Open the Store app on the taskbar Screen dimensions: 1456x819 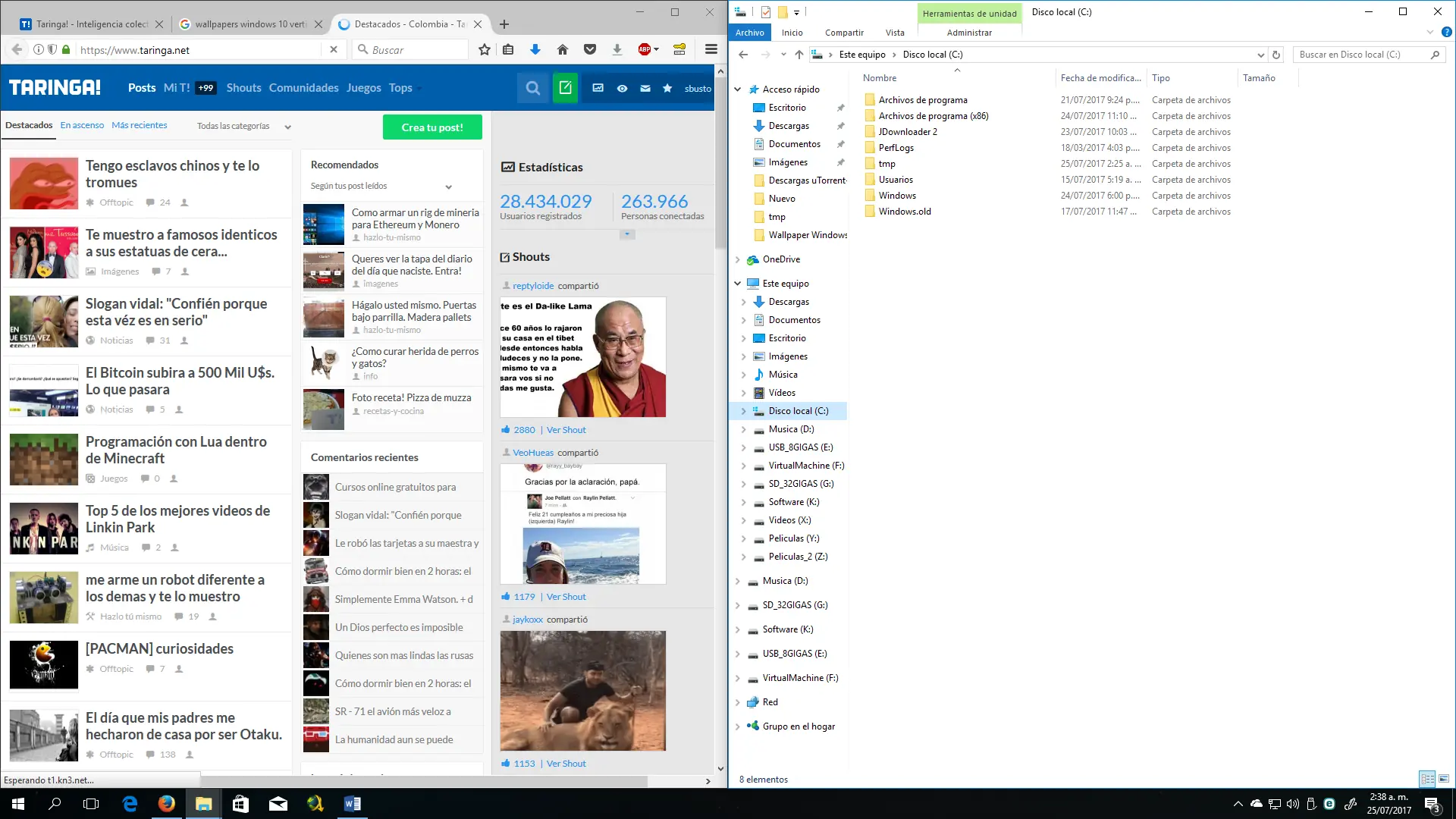[240, 804]
